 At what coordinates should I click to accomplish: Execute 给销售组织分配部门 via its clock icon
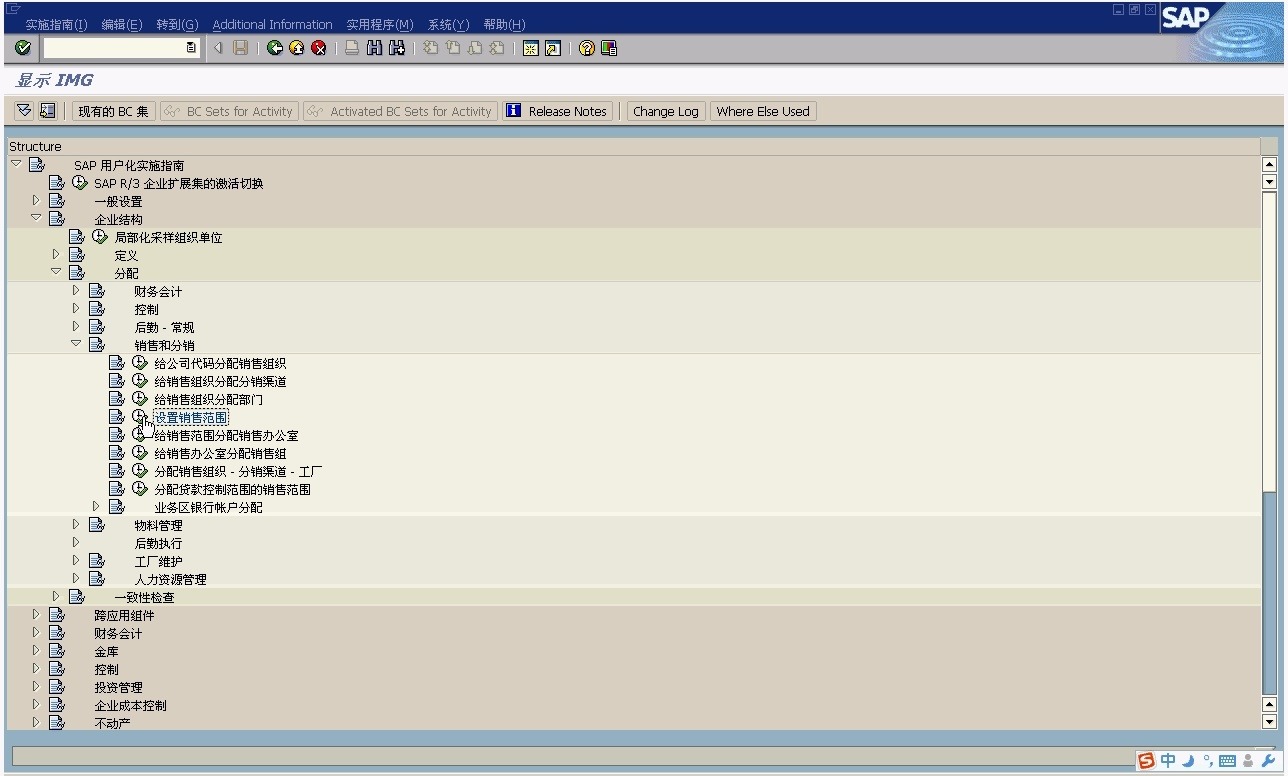point(140,399)
